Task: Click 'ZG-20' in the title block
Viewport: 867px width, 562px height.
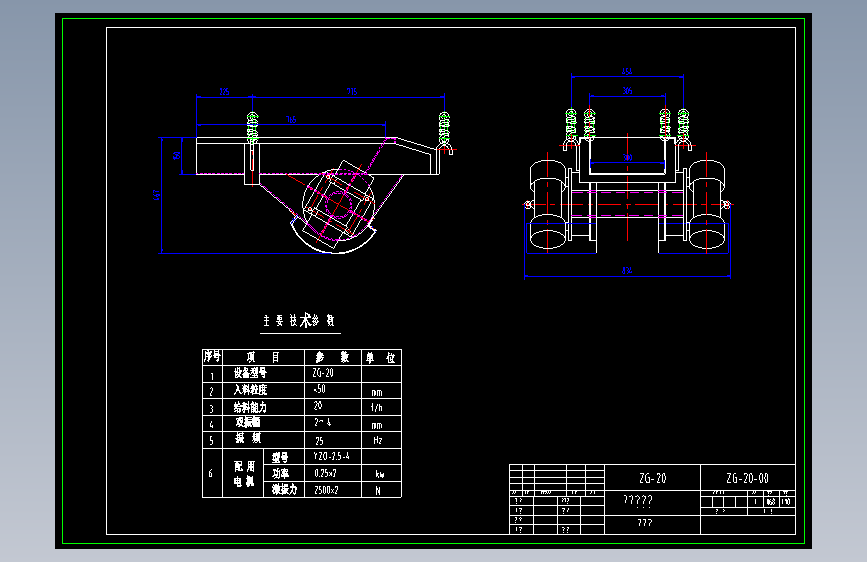Action: (652, 478)
